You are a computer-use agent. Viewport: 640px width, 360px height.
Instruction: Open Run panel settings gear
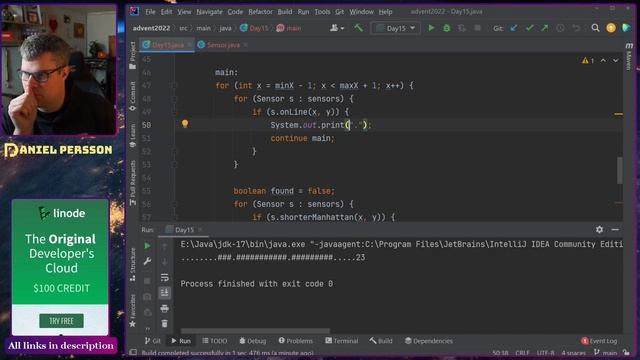click(599, 229)
